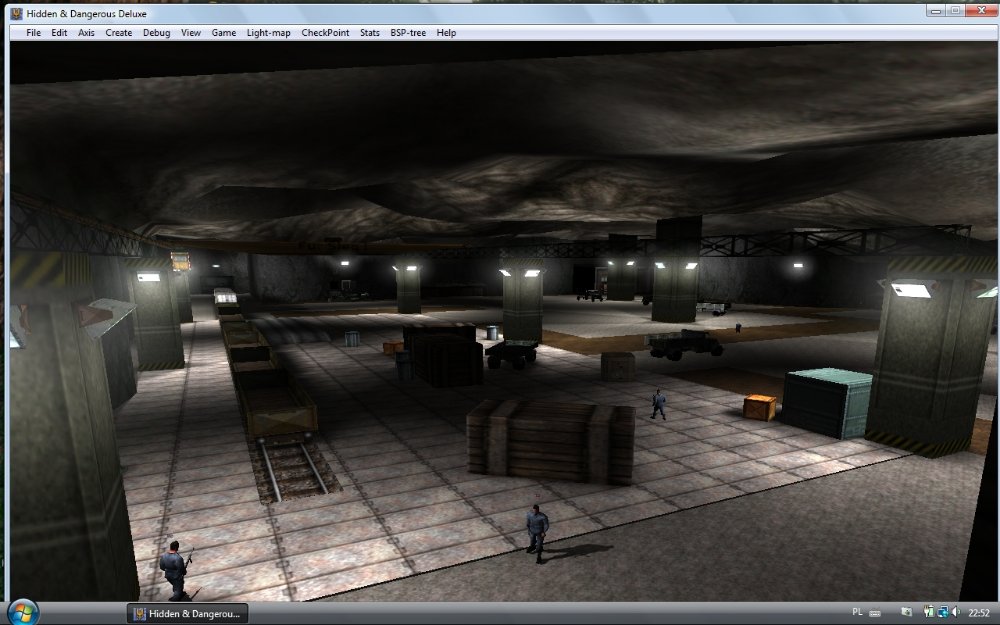The image size is (1000, 625).
Task: Open the Edit menu
Action: (x=59, y=33)
